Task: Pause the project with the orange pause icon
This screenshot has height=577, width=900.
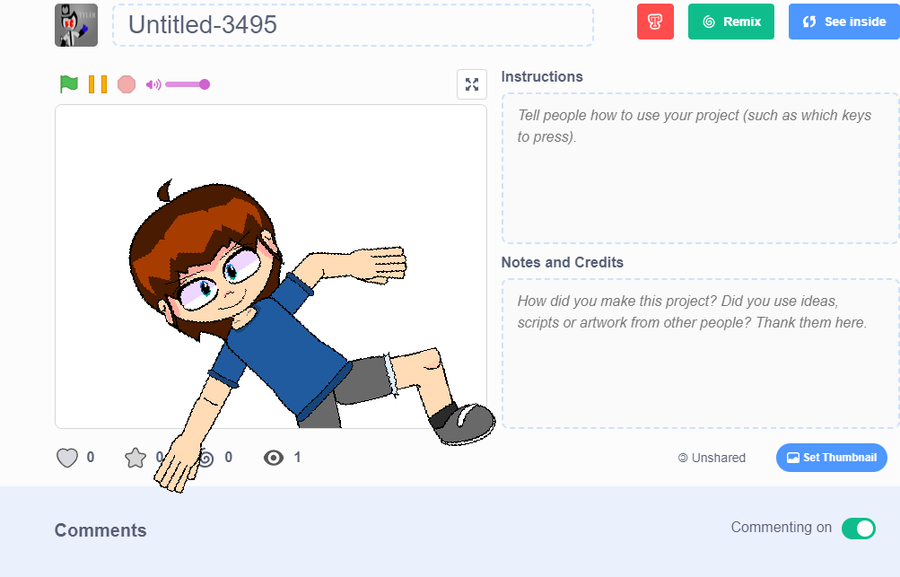Action: [x=98, y=84]
